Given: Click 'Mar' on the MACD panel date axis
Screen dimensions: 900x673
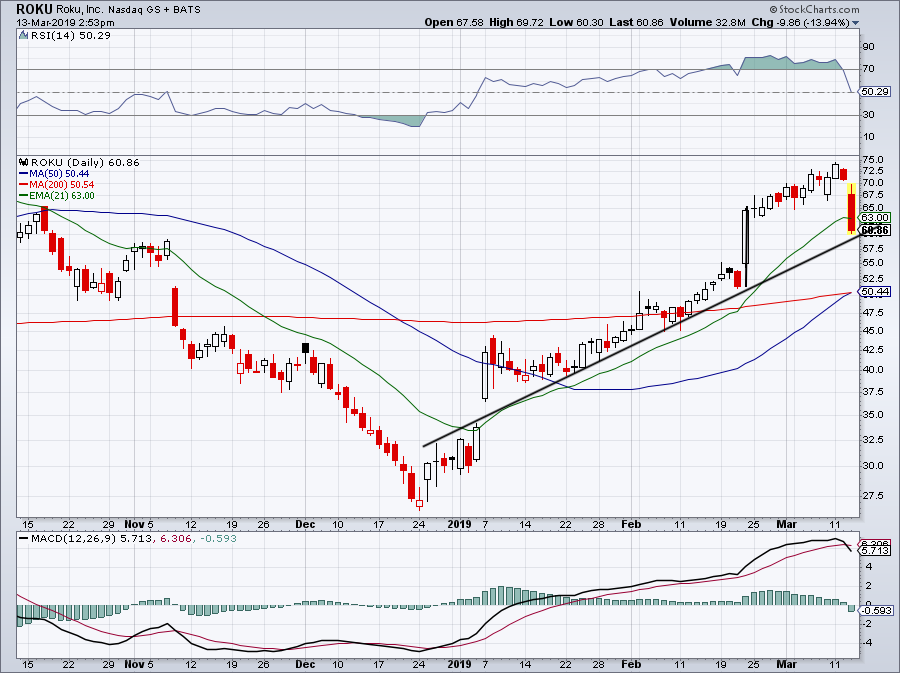Looking at the screenshot, I should (786, 664).
